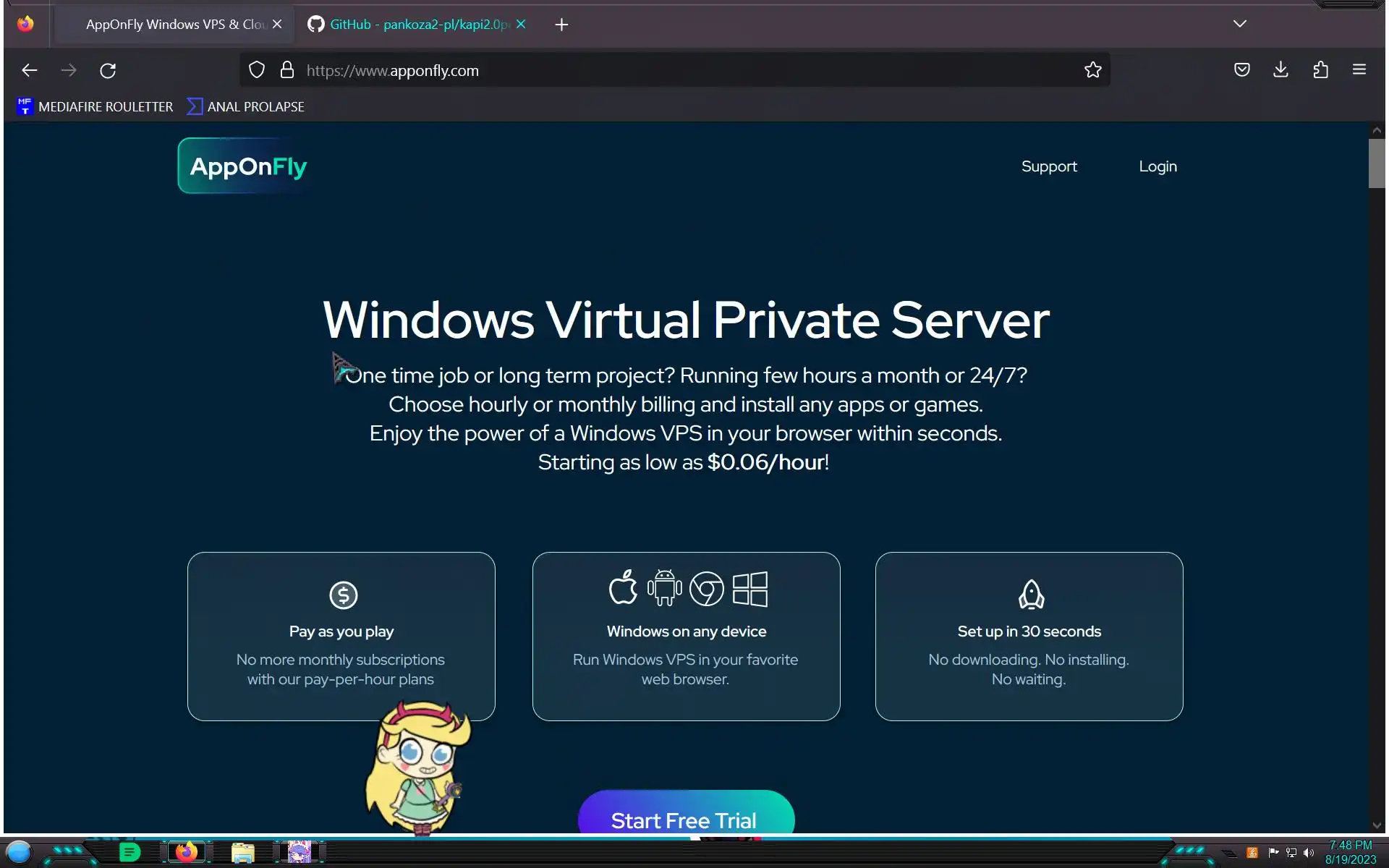The height and width of the screenshot is (868, 1389).
Task: Open the downloads panel icon
Action: click(1280, 70)
